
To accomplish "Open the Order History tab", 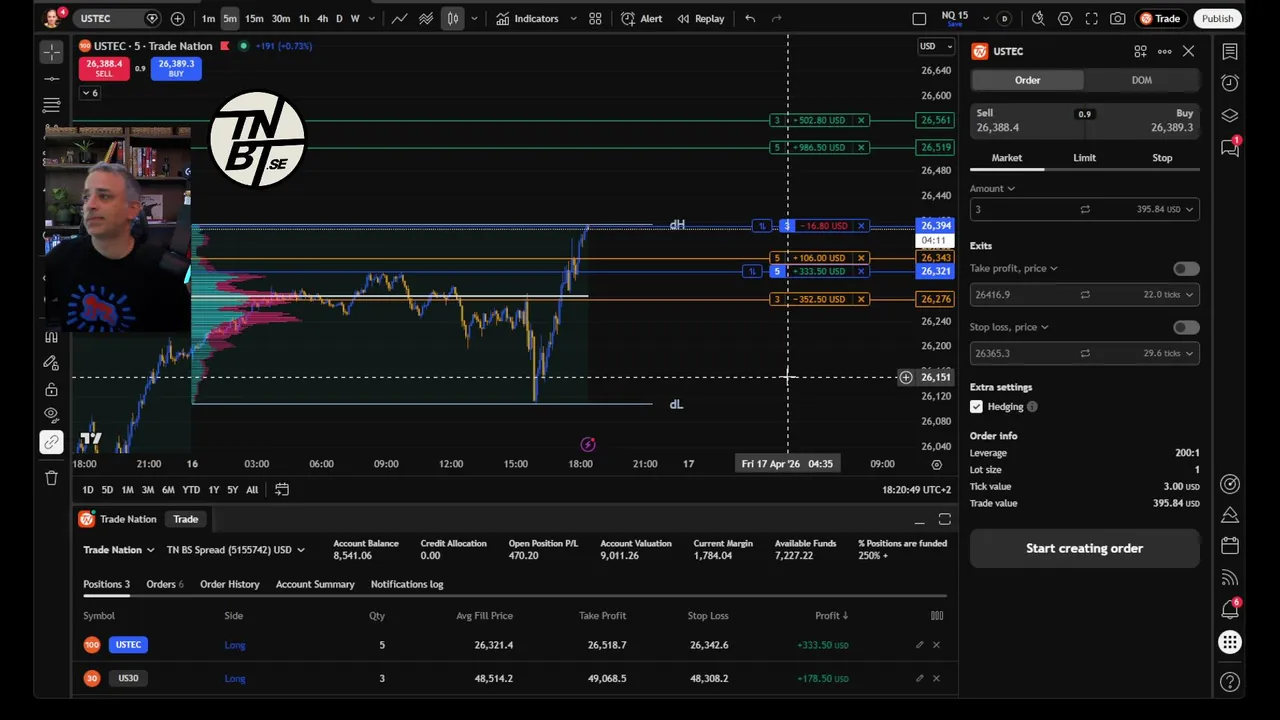I will pos(229,584).
